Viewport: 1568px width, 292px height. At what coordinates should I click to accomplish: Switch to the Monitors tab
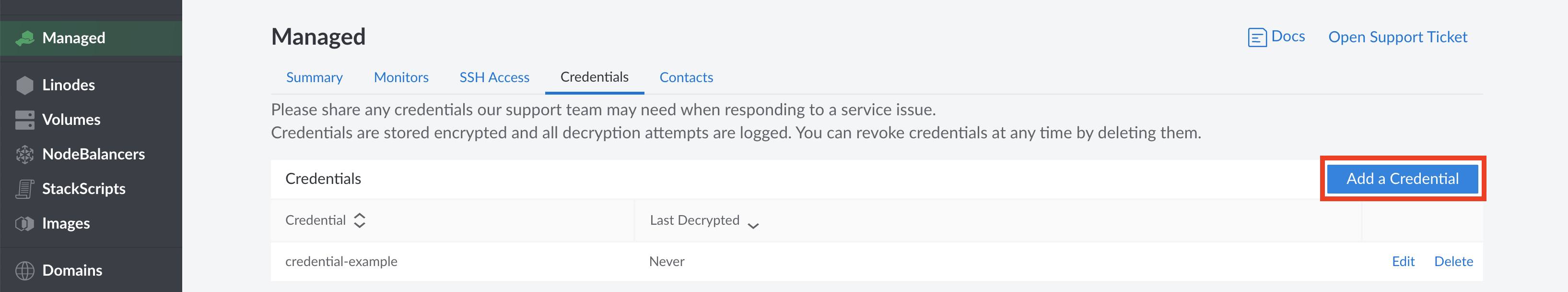pos(401,77)
